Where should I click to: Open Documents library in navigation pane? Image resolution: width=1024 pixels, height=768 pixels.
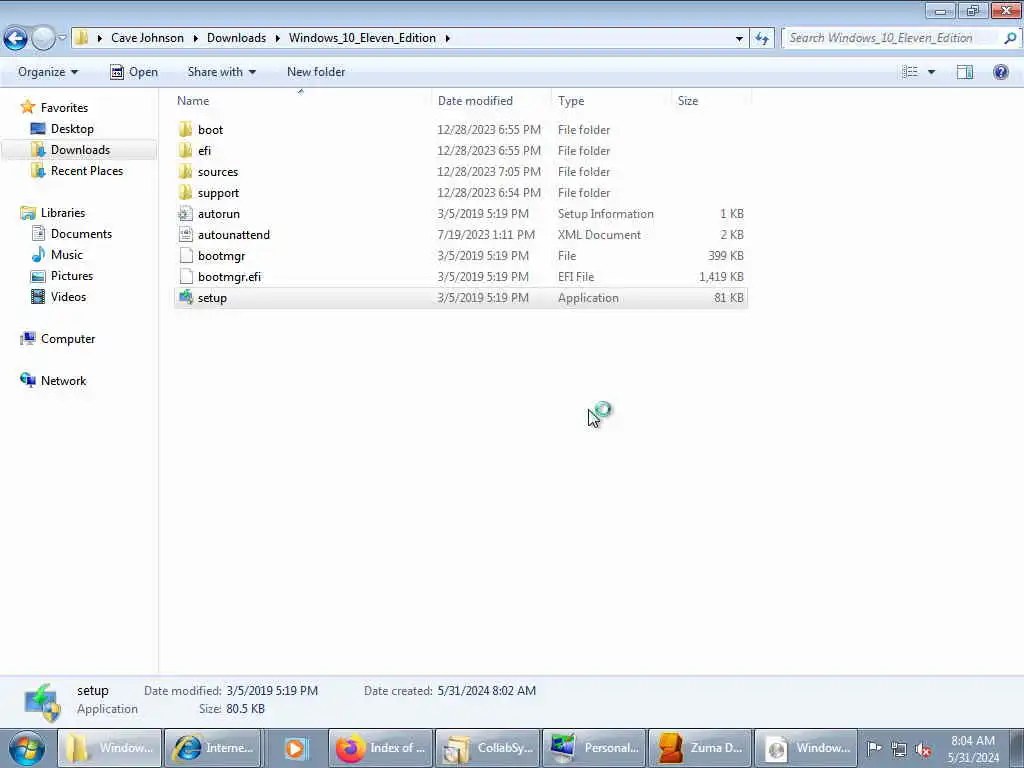coord(81,234)
